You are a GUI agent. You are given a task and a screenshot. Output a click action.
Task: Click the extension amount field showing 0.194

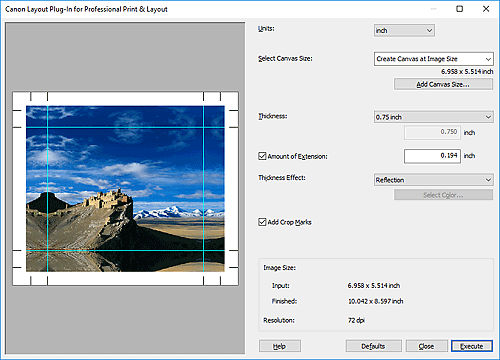[432, 156]
